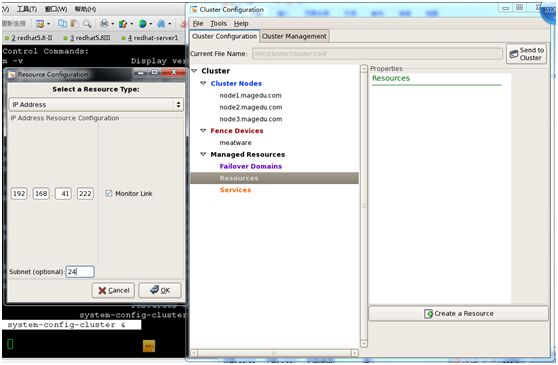Toggle the Monitor Link checkbox
The image size is (558, 365).
tap(109, 194)
